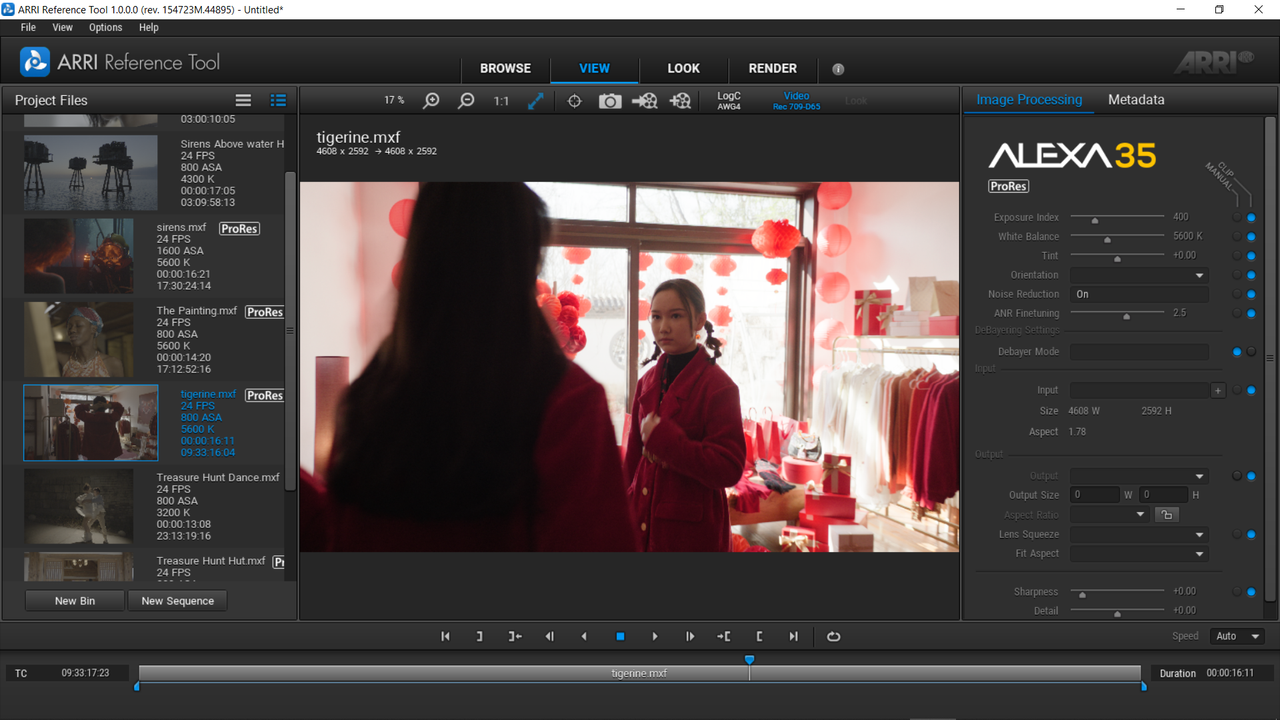This screenshot has width=1280, height=720.
Task: Toggle the fit-to-window arrows icon
Action: (x=536, y=101)
